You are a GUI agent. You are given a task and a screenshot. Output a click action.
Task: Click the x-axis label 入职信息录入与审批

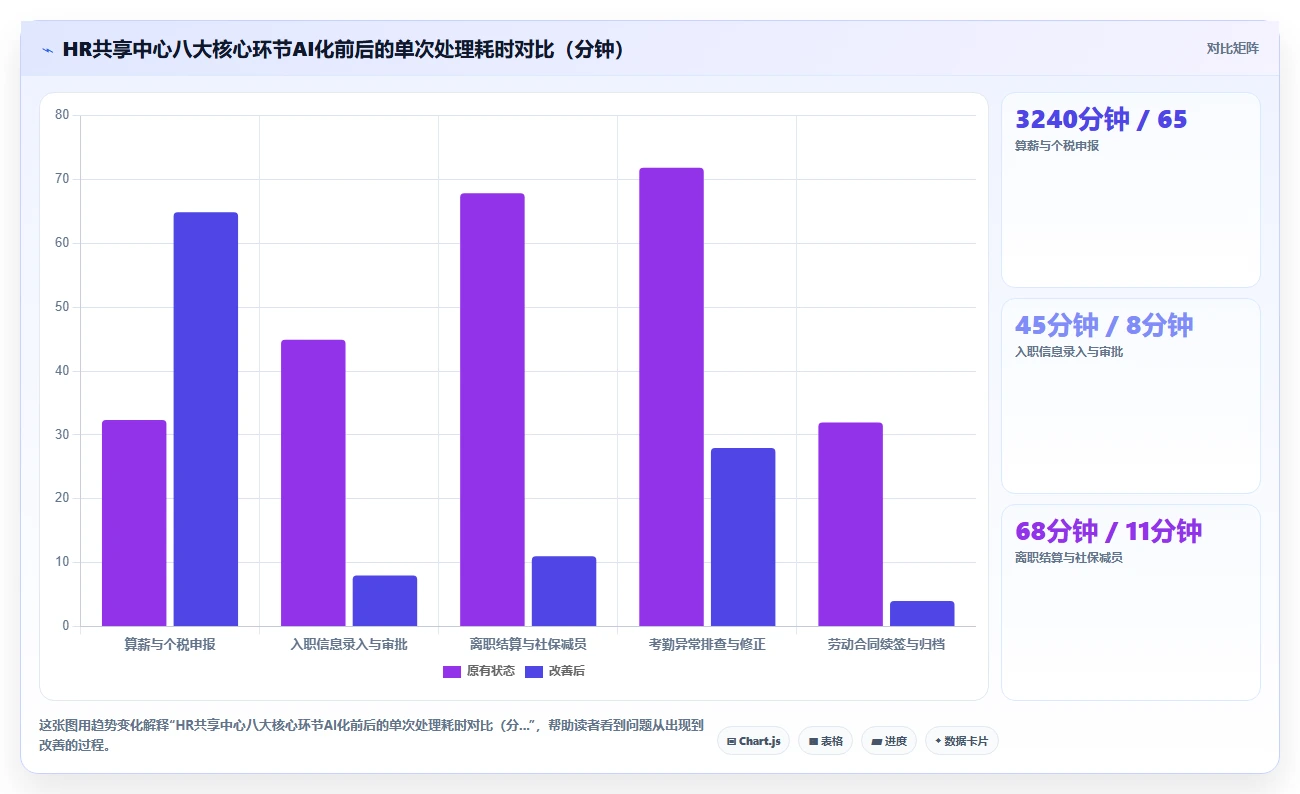pos(349,645)
